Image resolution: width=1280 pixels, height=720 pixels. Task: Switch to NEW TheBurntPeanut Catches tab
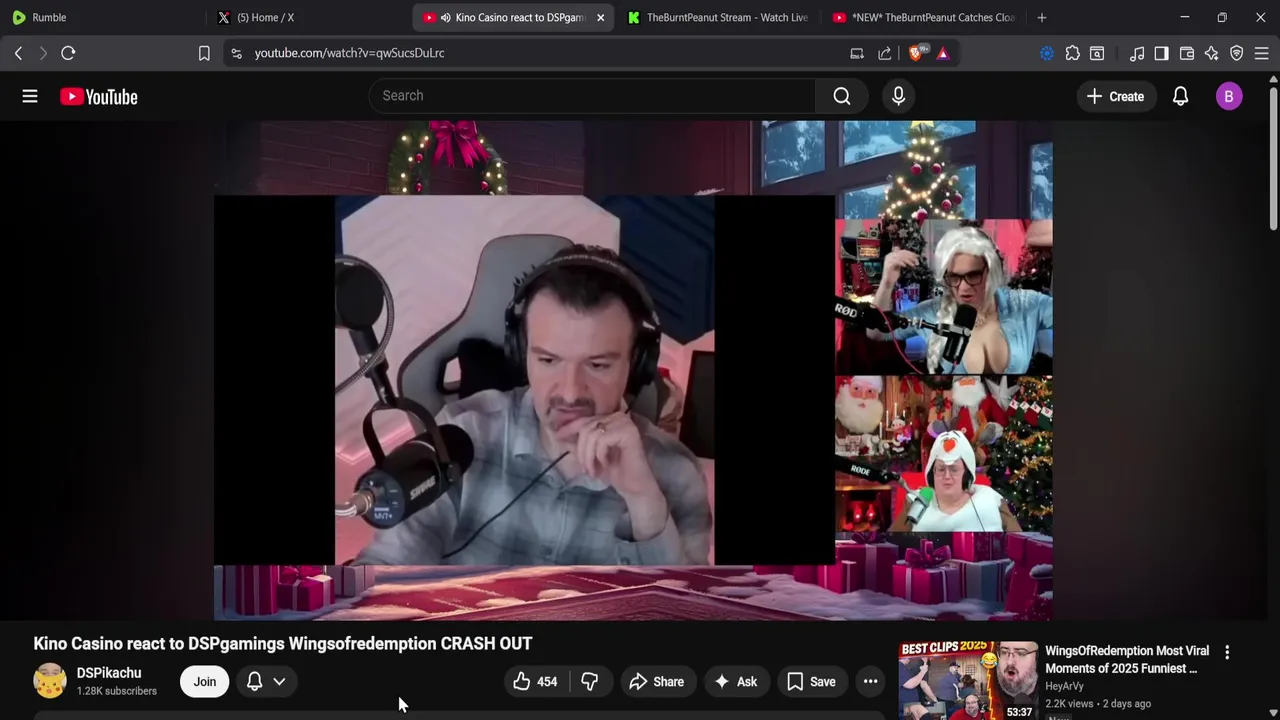[923, 17]
